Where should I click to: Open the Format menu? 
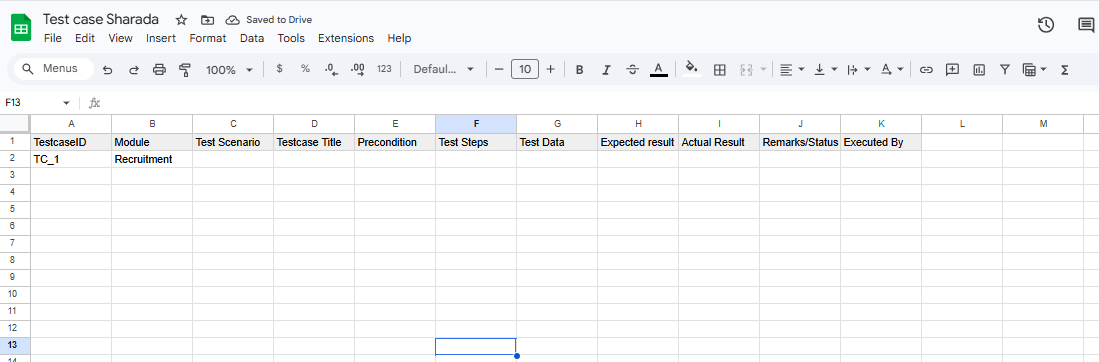click(207, 38)
